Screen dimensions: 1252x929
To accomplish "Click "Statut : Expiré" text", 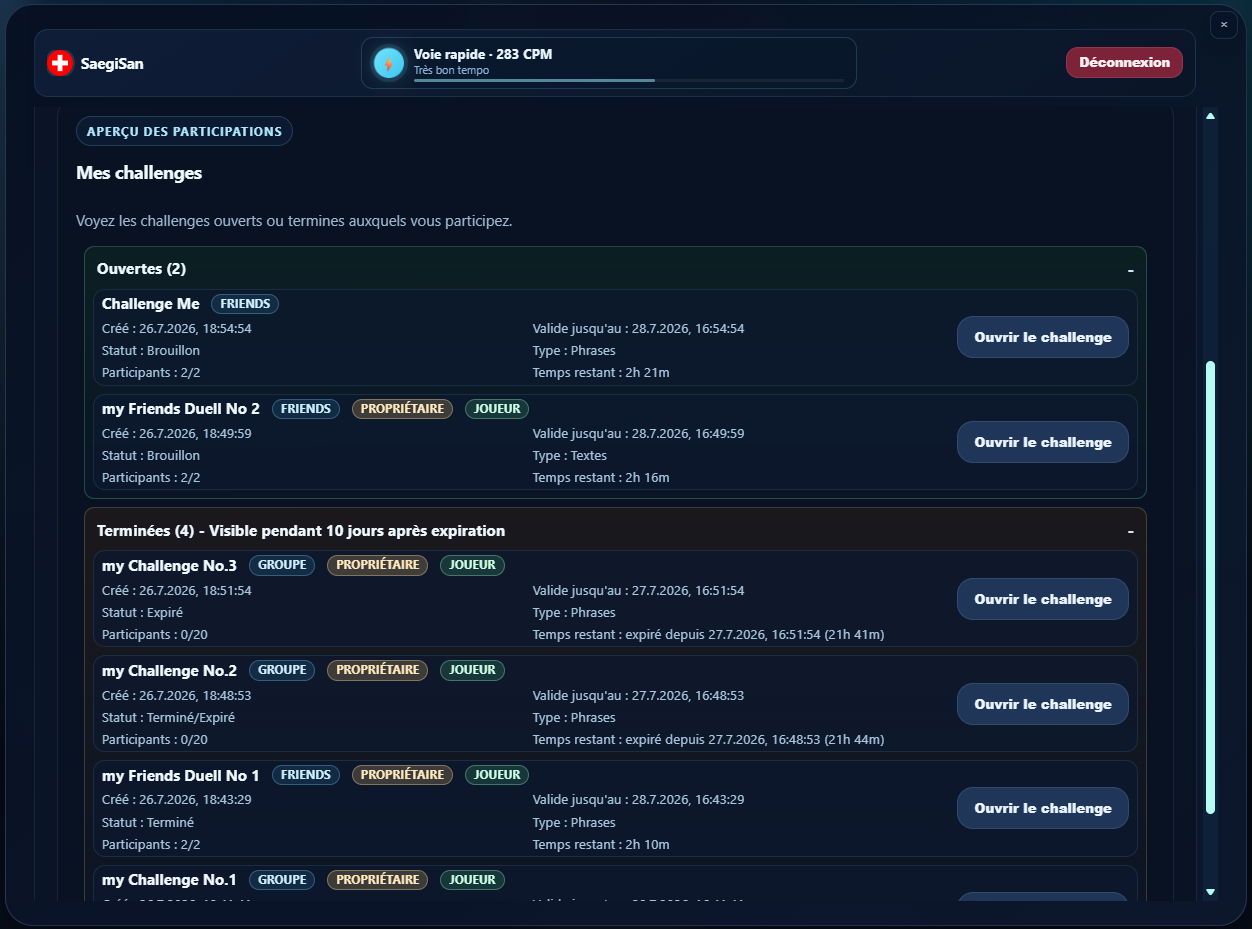I will pyautogui.click(x=142, y=613).
